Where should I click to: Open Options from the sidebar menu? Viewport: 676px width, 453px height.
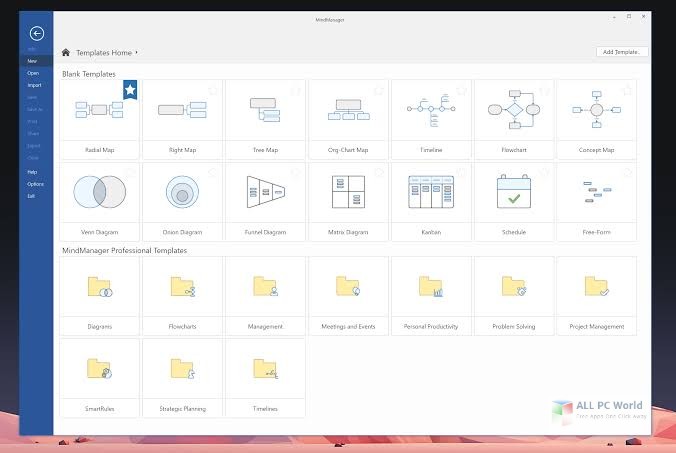pyautogui.click(x=35, y=184)
